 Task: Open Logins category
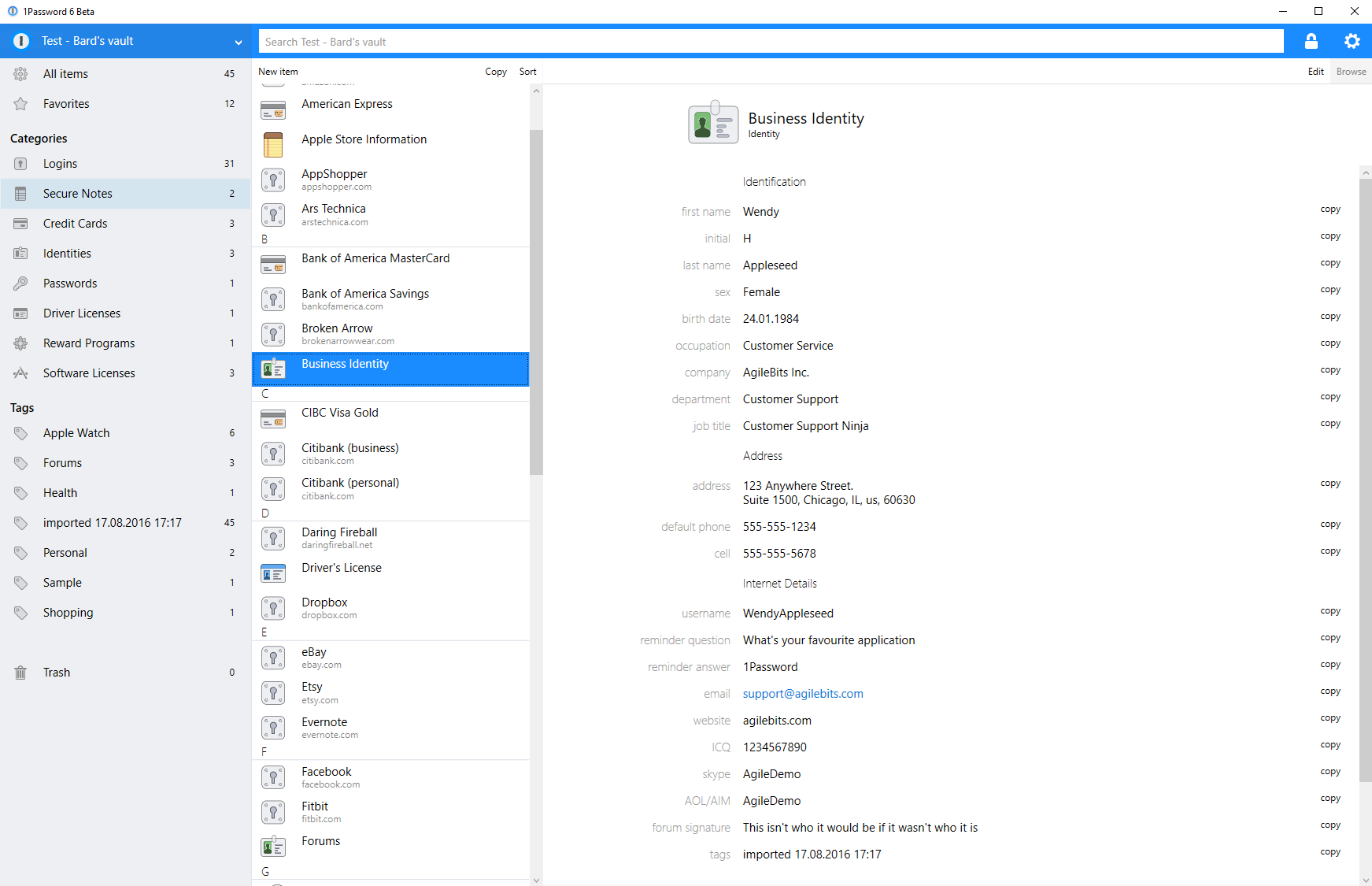click(126, 164)
